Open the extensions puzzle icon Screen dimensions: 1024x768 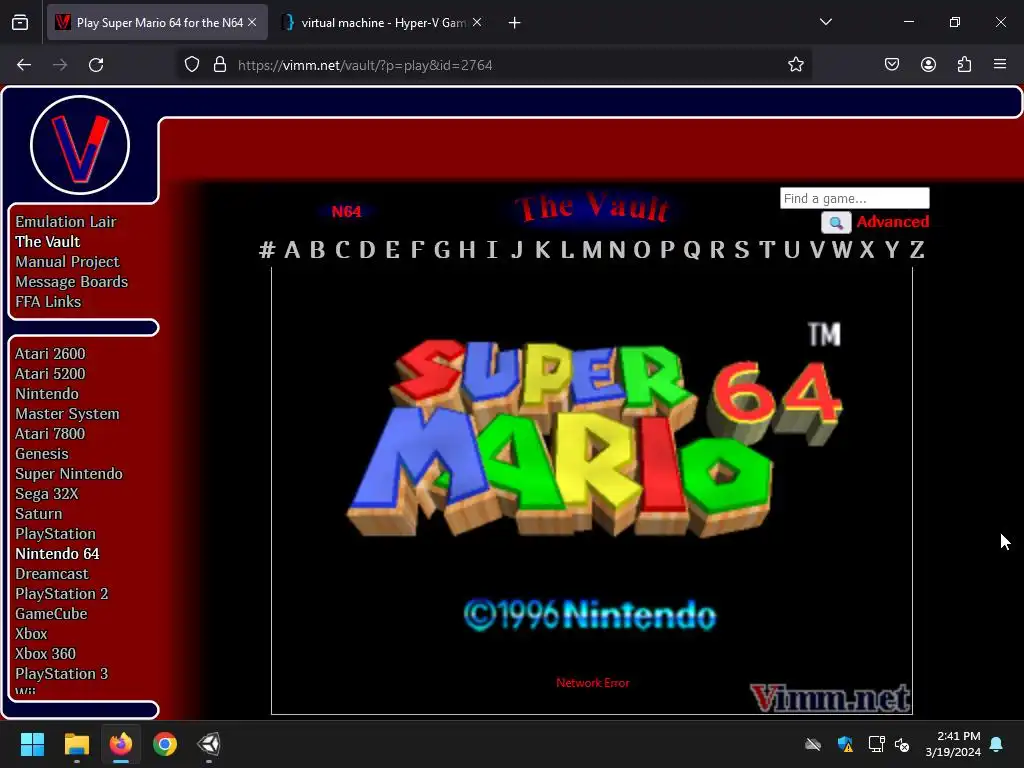(964, 65)
